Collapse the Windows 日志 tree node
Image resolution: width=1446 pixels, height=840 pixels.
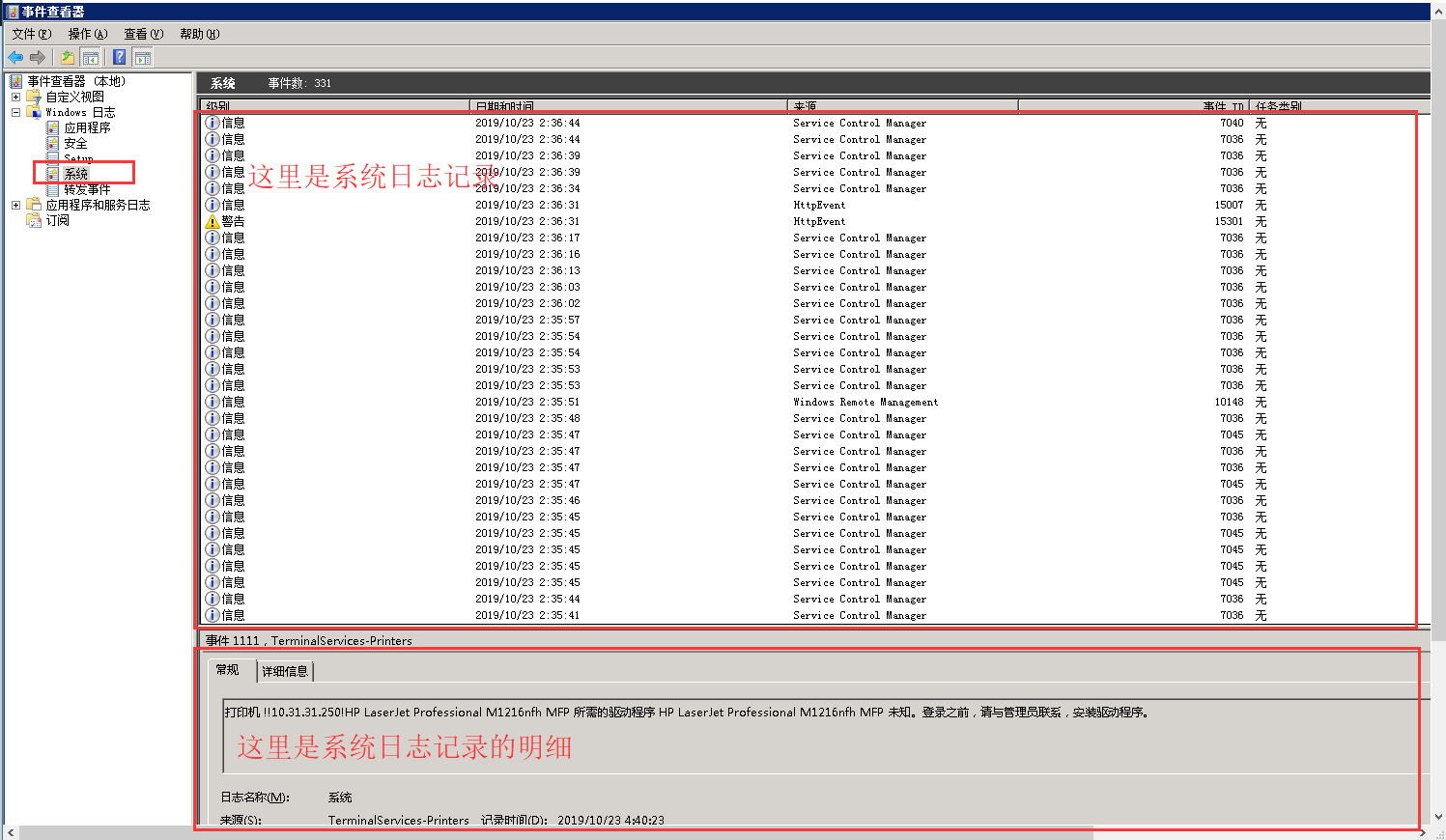(16, 111)
